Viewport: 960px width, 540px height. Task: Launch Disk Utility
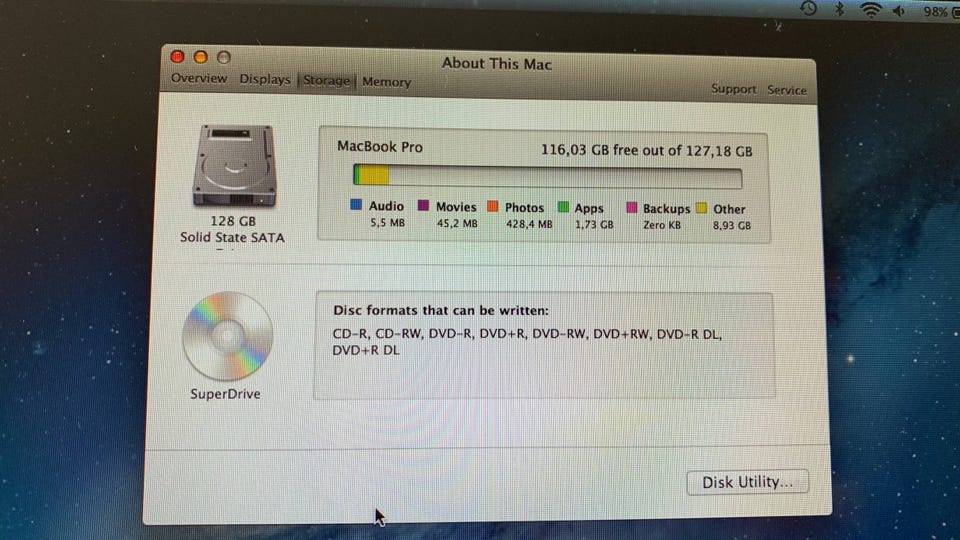coord(747,482)
